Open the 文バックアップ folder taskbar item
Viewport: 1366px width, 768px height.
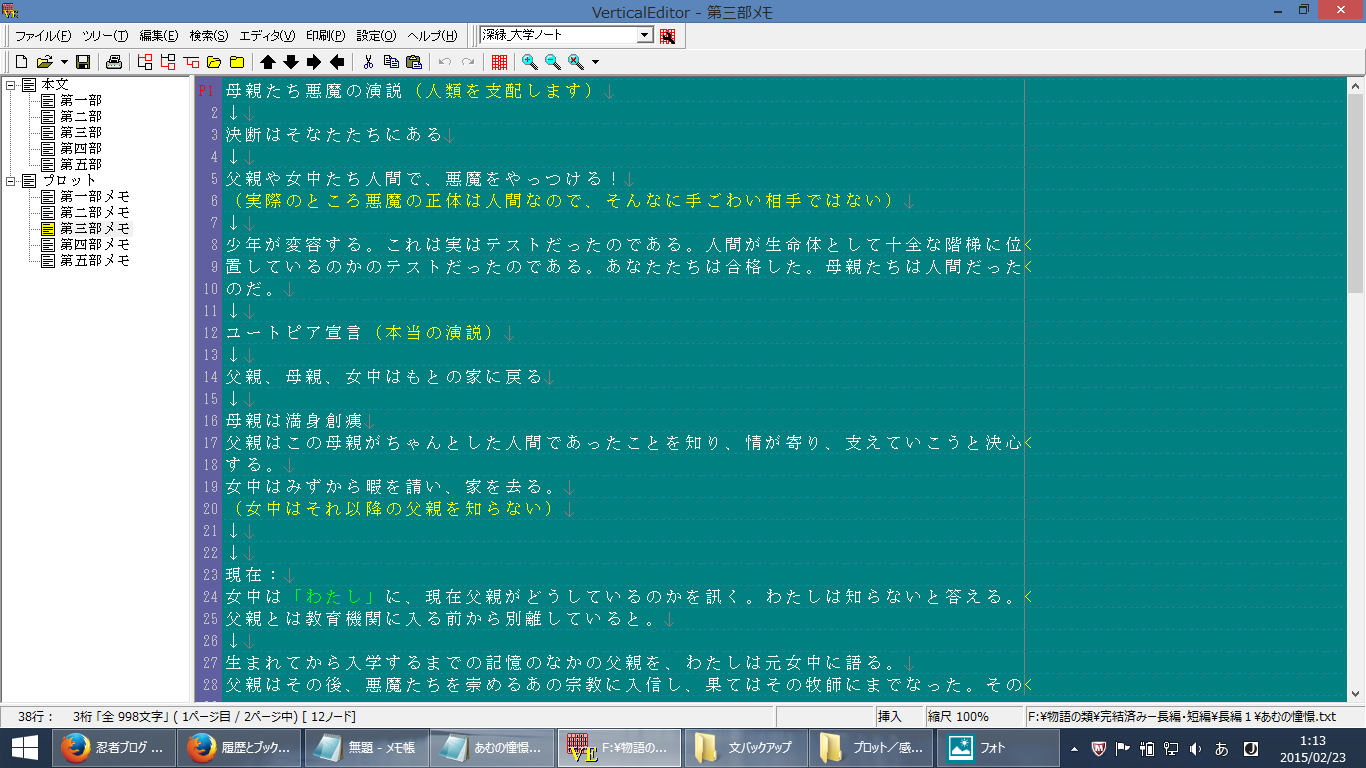click(x=745, y=748)
